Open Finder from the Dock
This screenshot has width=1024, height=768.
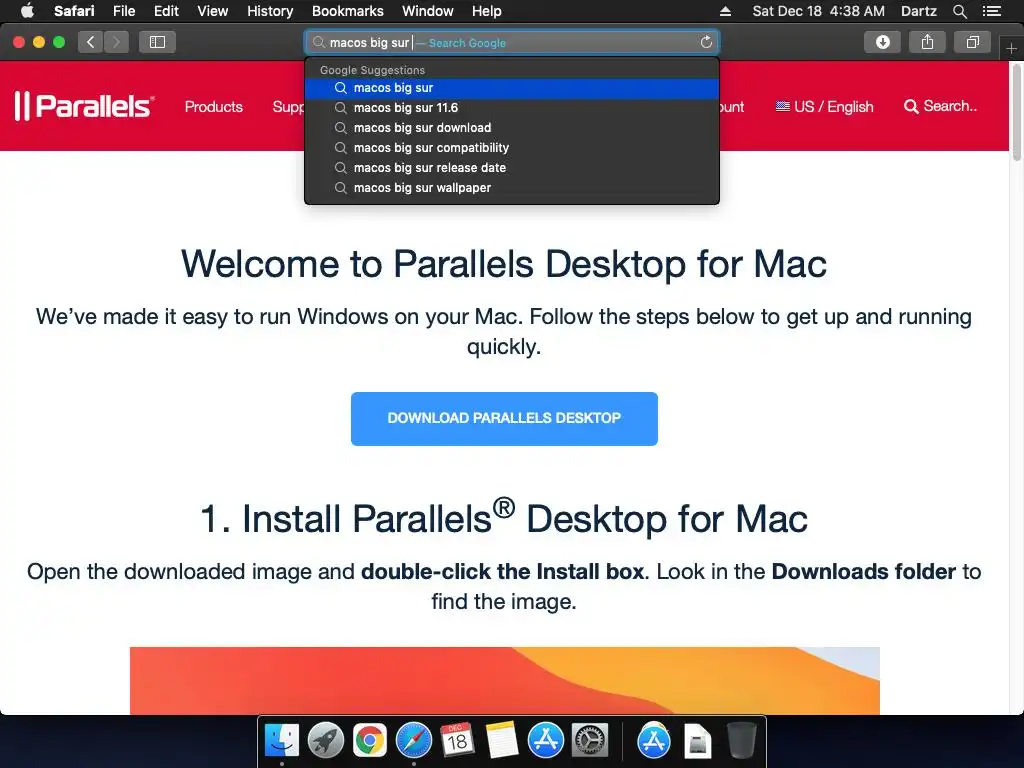pos(281,741)
